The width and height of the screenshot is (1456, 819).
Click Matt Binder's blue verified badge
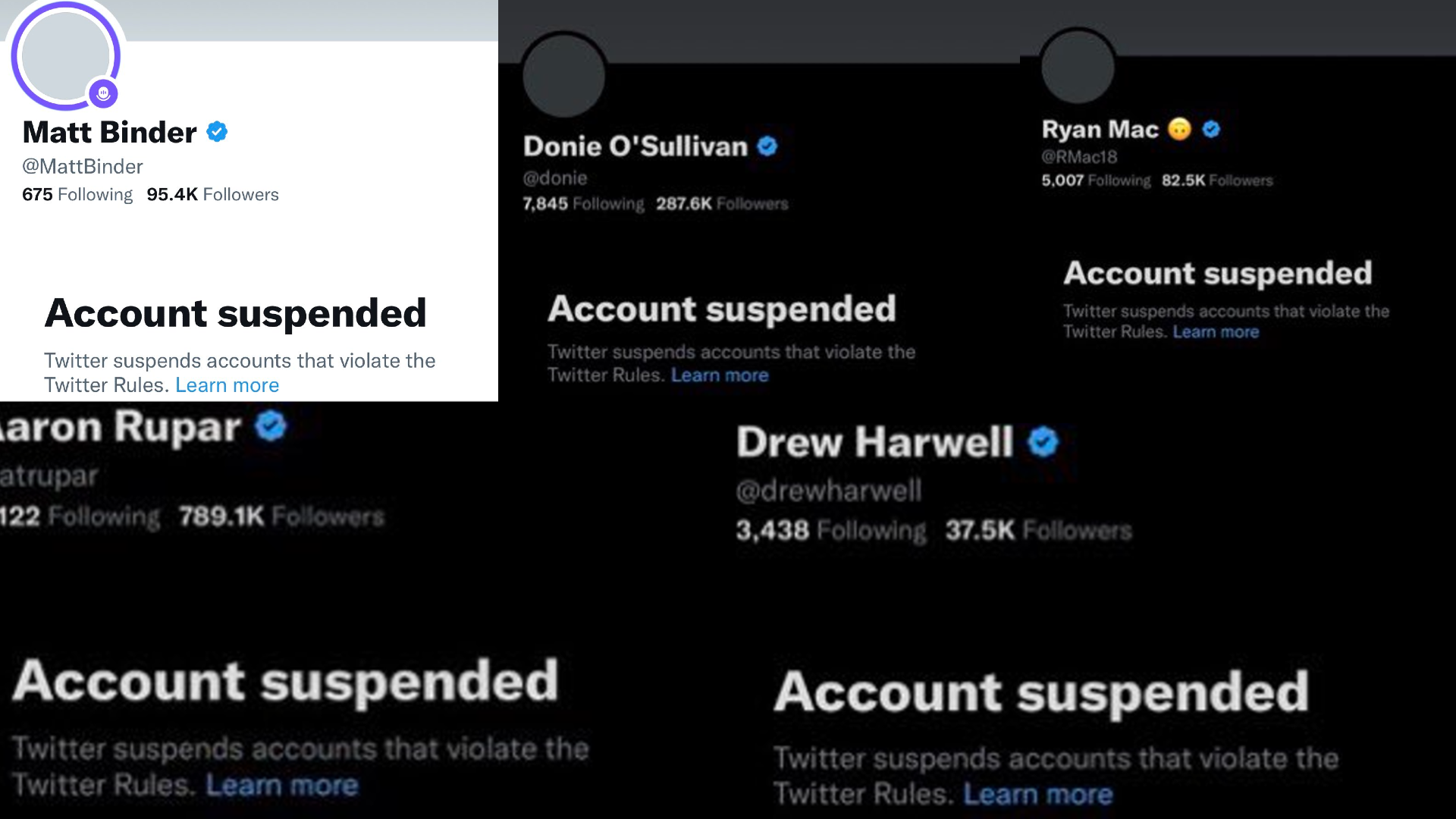tap(217, 131)
